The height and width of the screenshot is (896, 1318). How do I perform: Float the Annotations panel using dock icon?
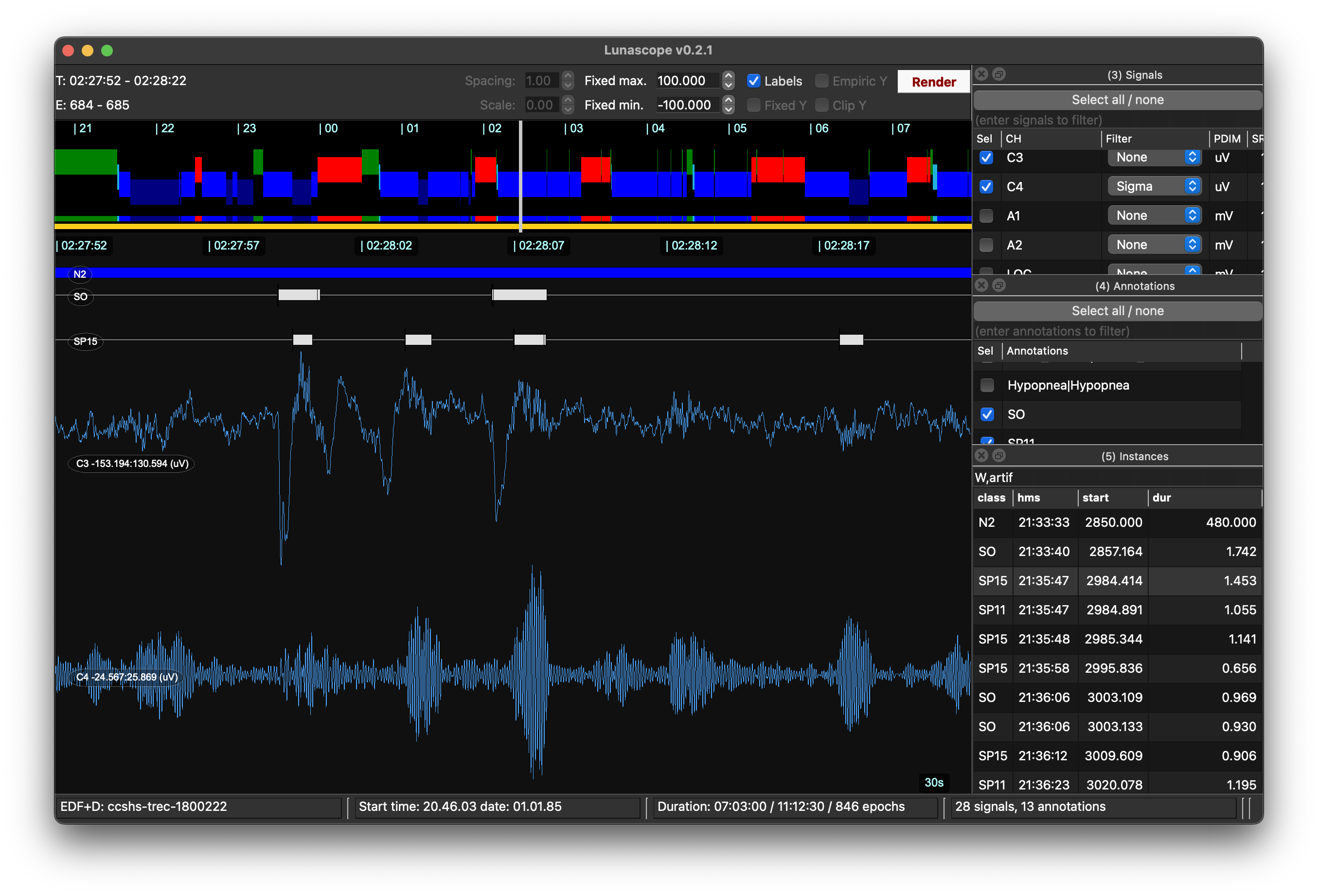(998, 285)
